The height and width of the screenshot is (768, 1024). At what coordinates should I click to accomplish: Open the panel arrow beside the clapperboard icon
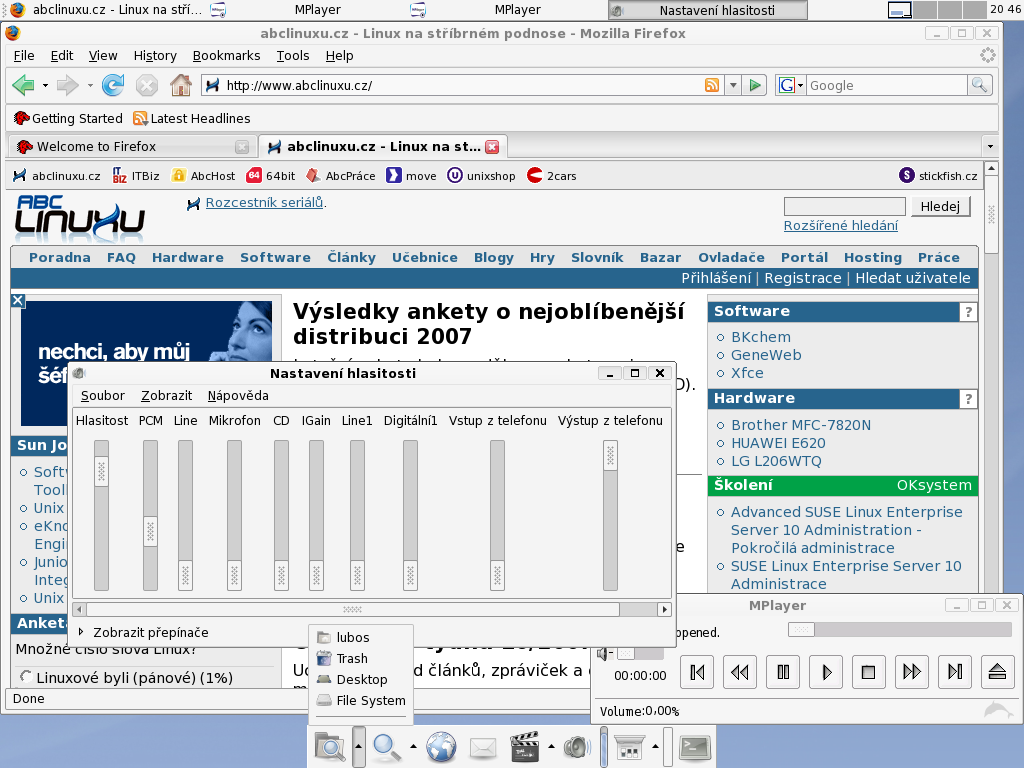coord(551,746)
